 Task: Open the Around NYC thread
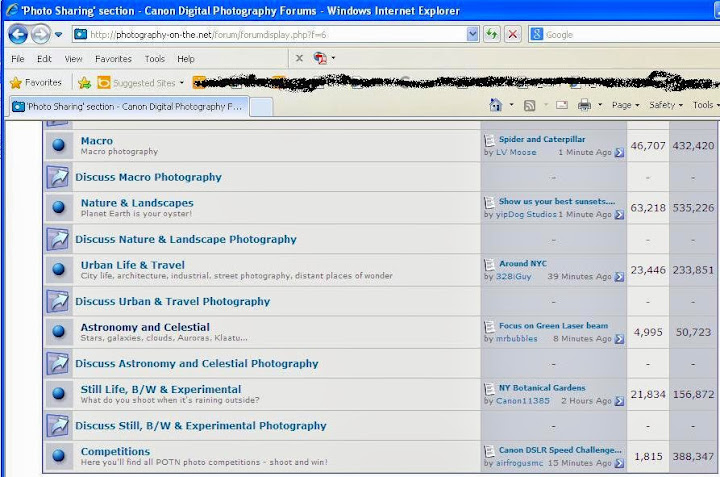523,264
